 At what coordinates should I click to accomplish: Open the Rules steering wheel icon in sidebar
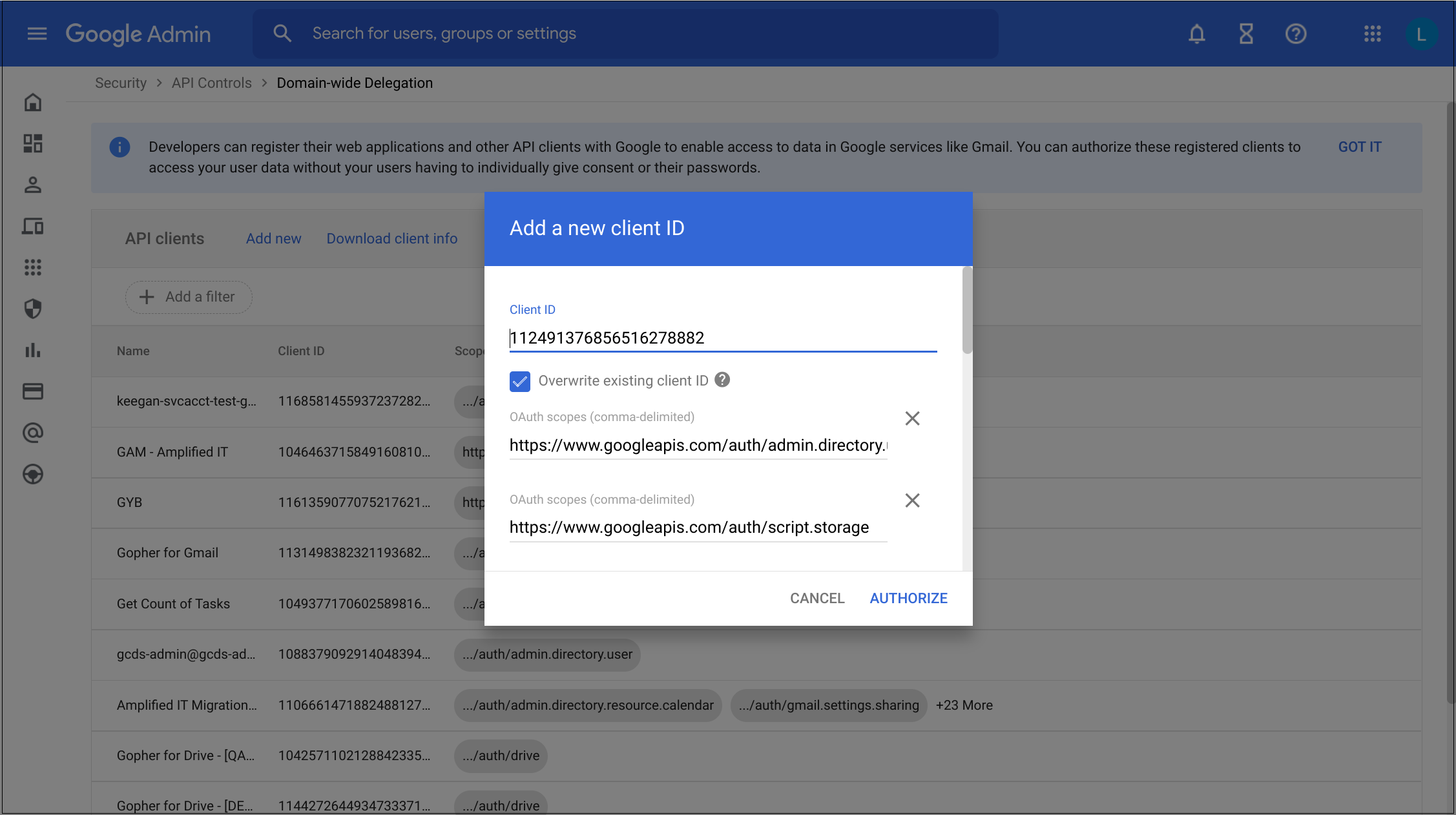(33, 475)
